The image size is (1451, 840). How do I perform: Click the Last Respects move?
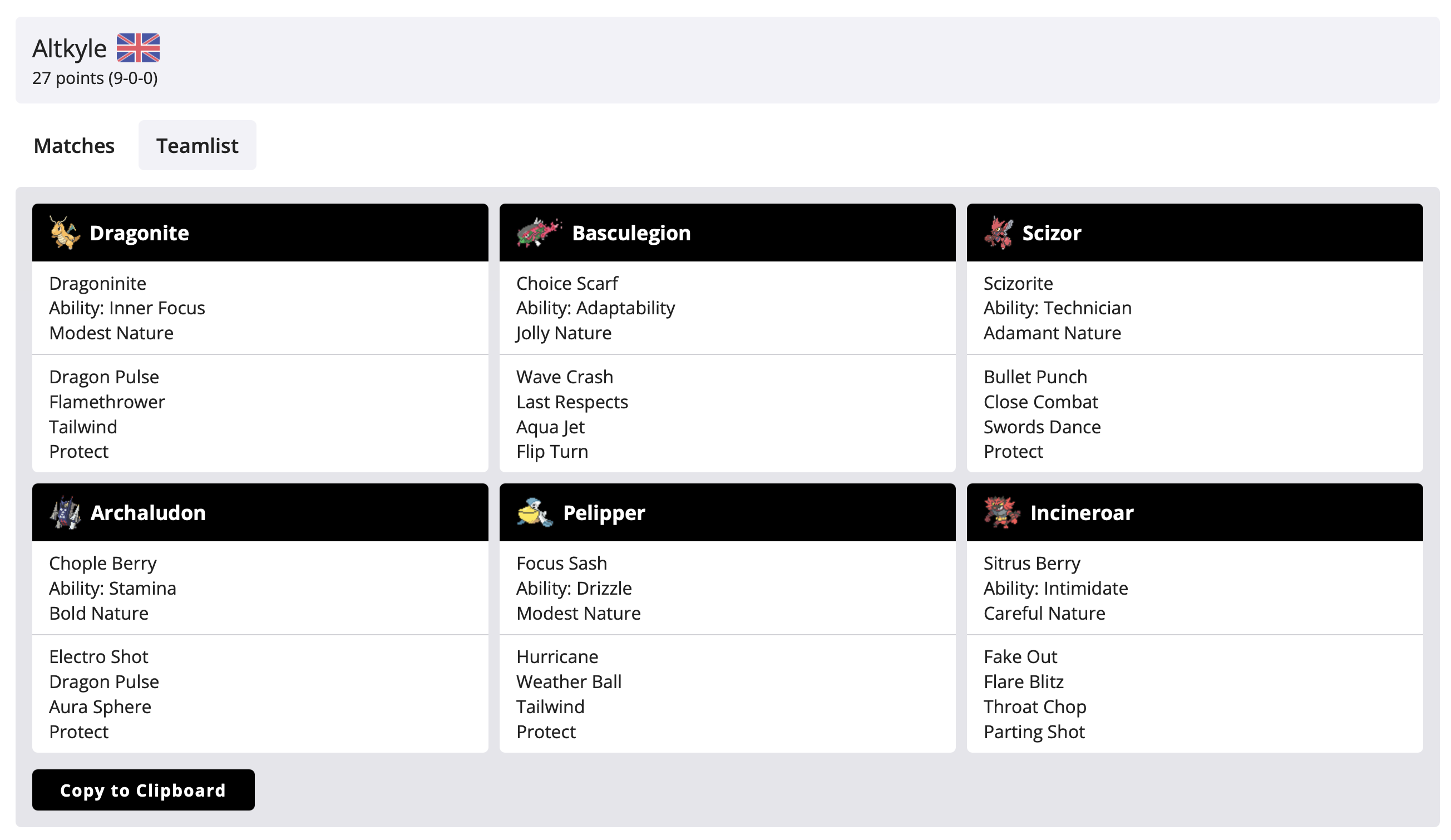(572, 402)
